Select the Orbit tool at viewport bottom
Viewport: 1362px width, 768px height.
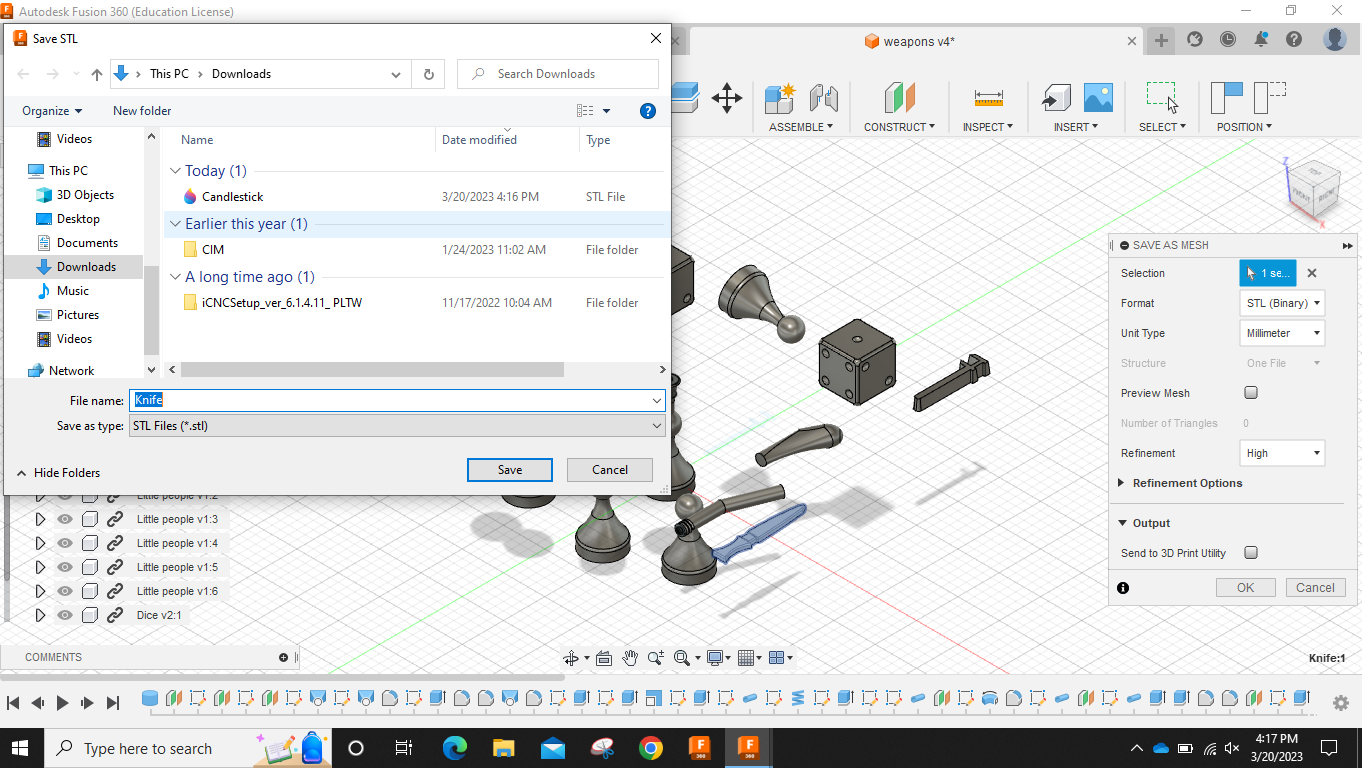(x=572, y=657)
